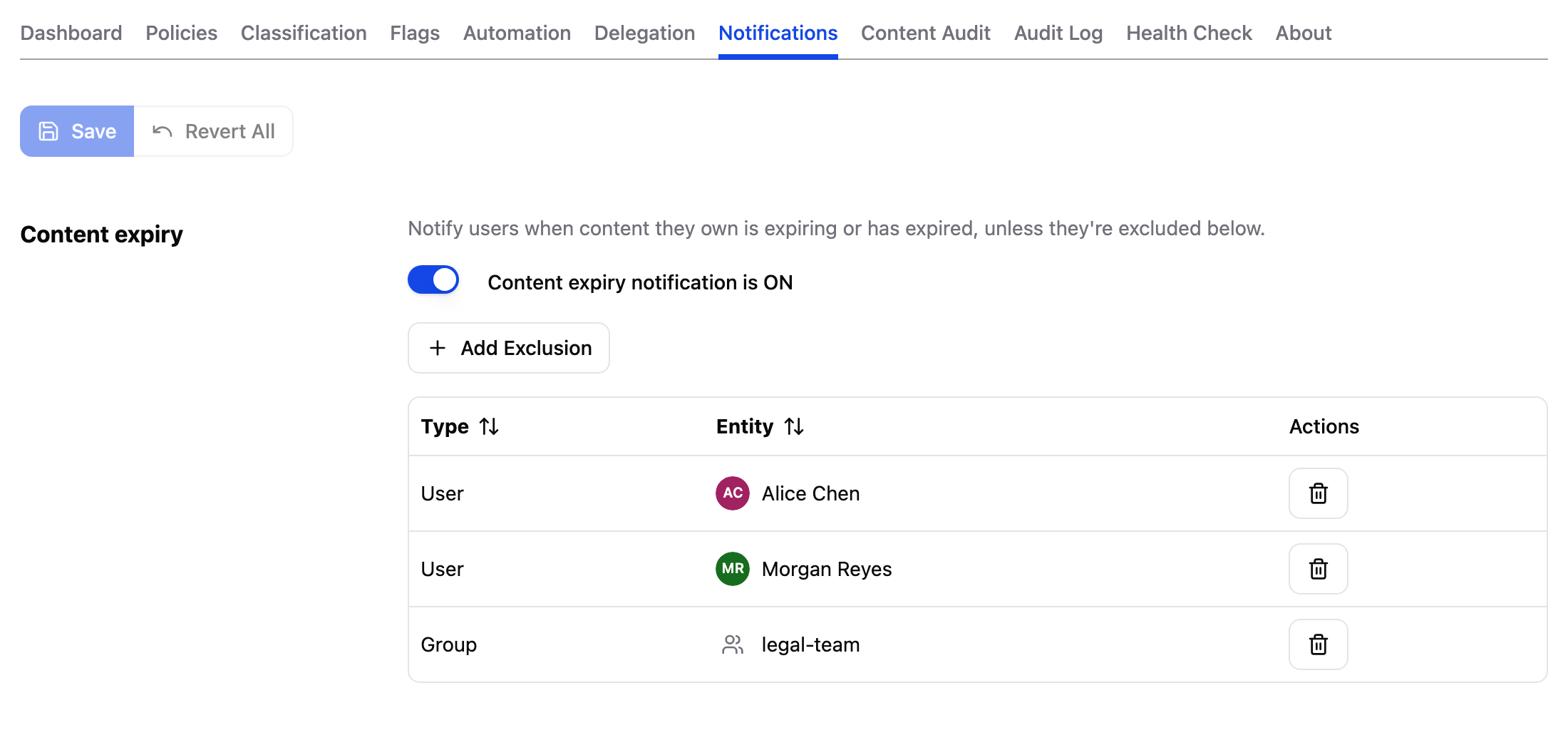Screen dimensions: 1568x730
Task: Delete the Alice Chen exclusion
Action: [x=1318, y=493]
